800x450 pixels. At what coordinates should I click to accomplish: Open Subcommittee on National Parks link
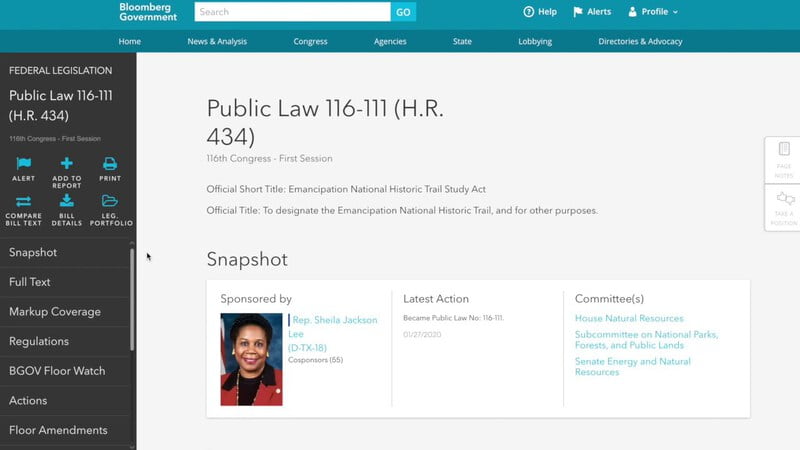pos(646,340)
